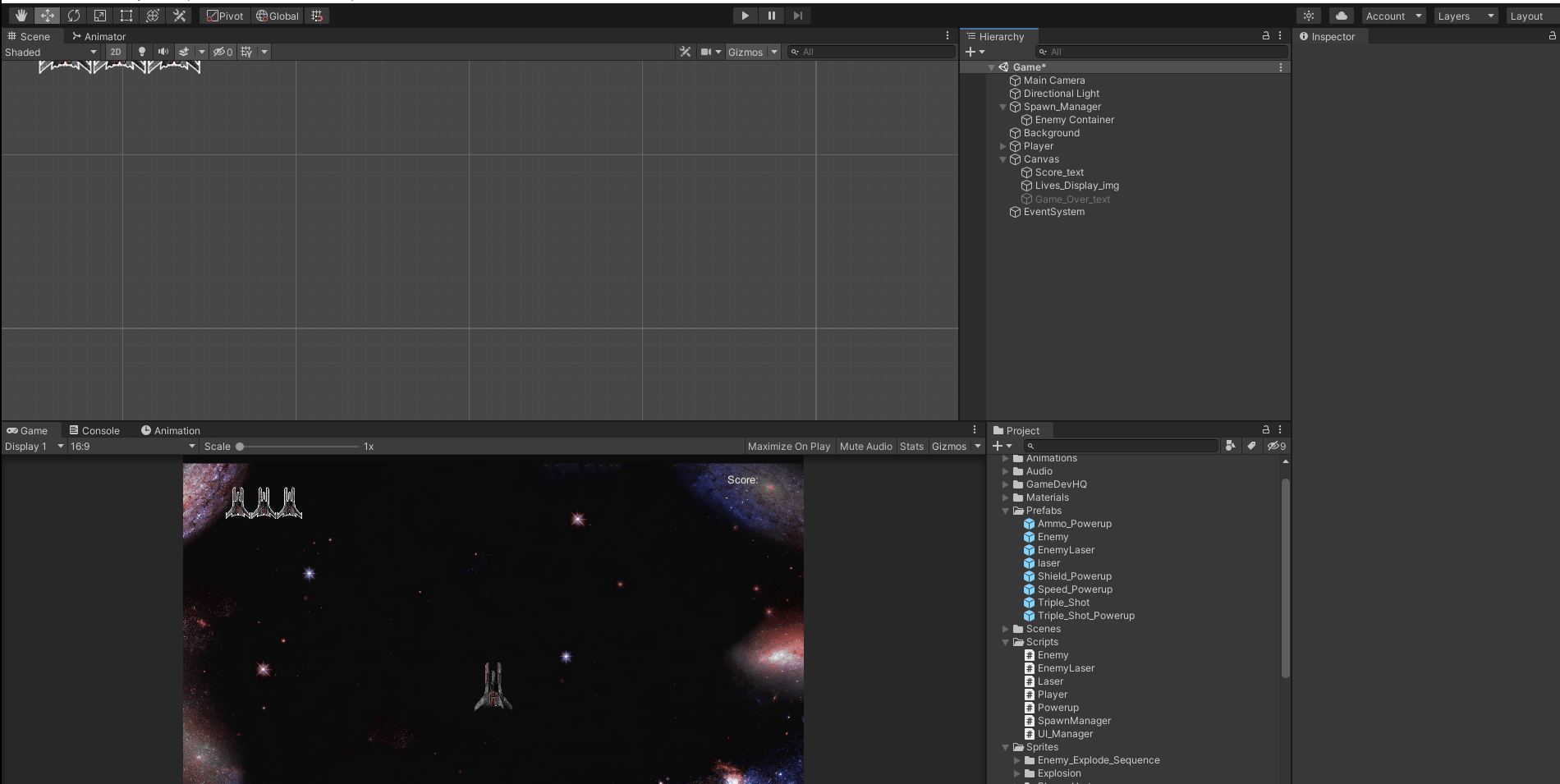Toggle Scene view lighting bulb
This screenshot has width=1560, height=784.
coord(142,52)
